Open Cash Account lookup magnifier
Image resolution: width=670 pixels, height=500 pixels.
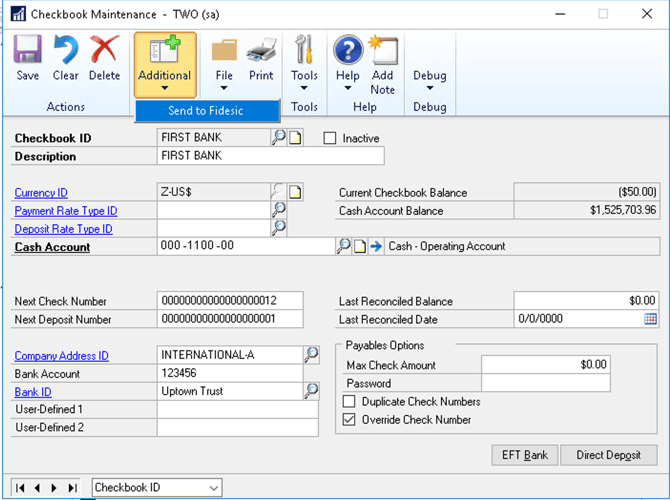pos(344,246)
